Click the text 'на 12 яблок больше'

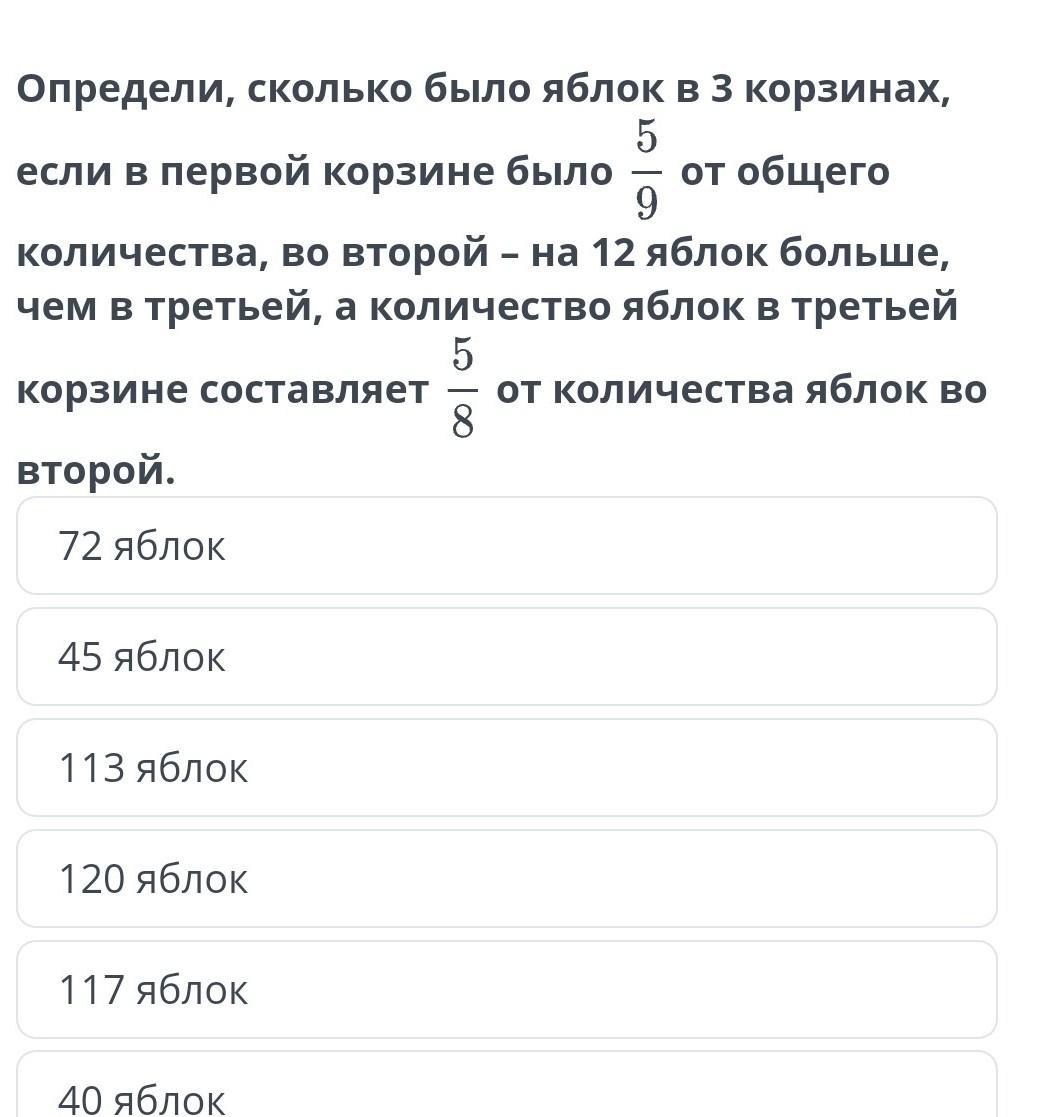pyautogui.click(x=740, y=254)
